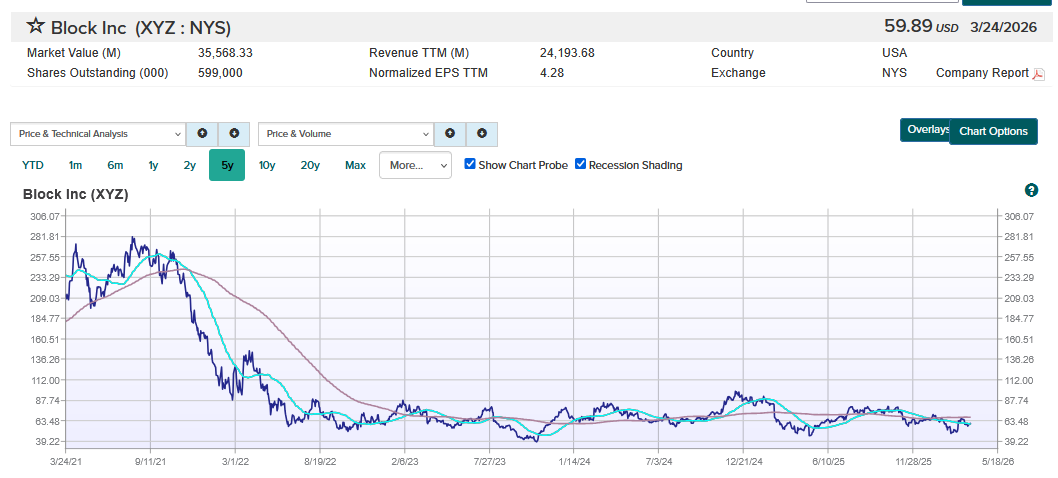
Task: Open the Chart Options button
Action: point(993,132)
